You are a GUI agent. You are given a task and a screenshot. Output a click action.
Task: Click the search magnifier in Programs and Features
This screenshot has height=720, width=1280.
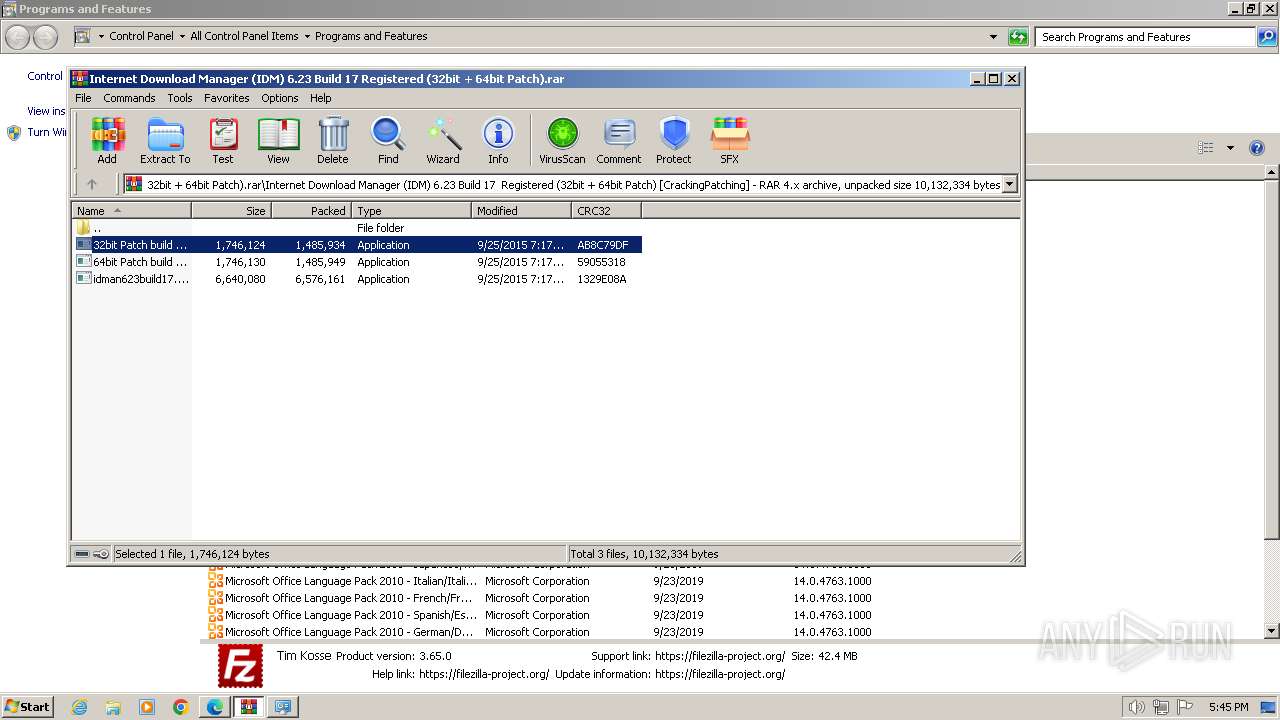point(1267,37)
